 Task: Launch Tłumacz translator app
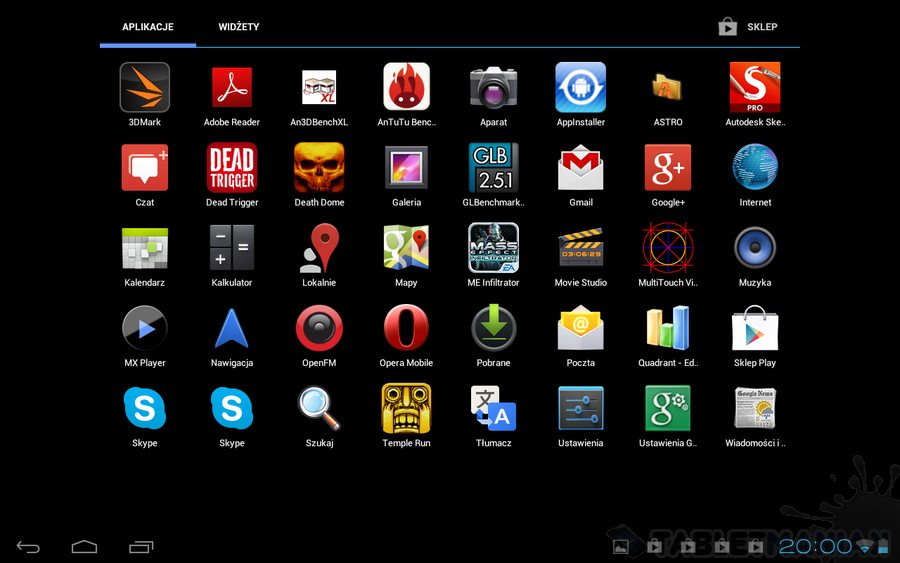[494, 408]
